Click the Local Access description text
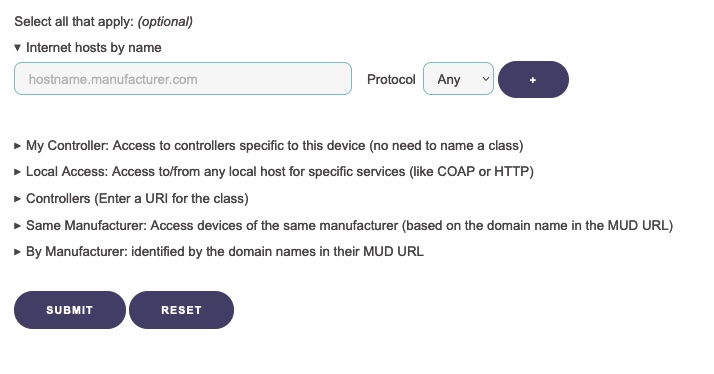This screenshot has width=714, height=374. click(x=323, y=172)
